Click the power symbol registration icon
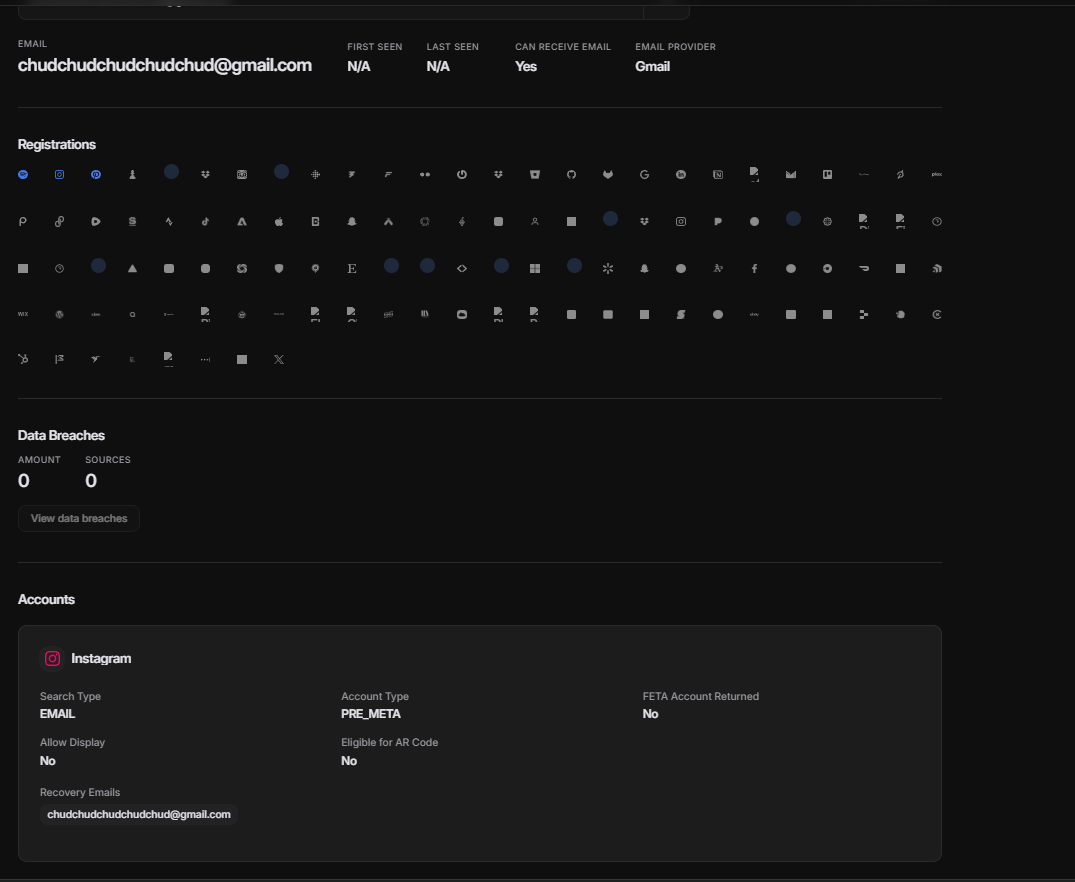This screenshot has width=1075, height=882. point(462,174)
